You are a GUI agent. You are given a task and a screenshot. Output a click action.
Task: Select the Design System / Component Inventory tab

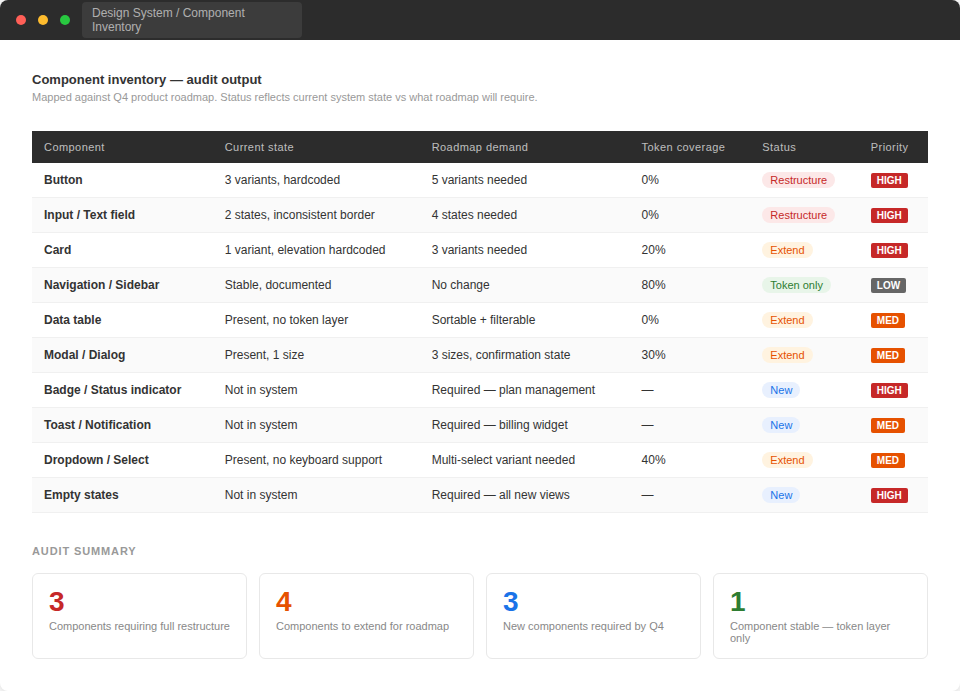pyautogui.click(x=192, y=20)
